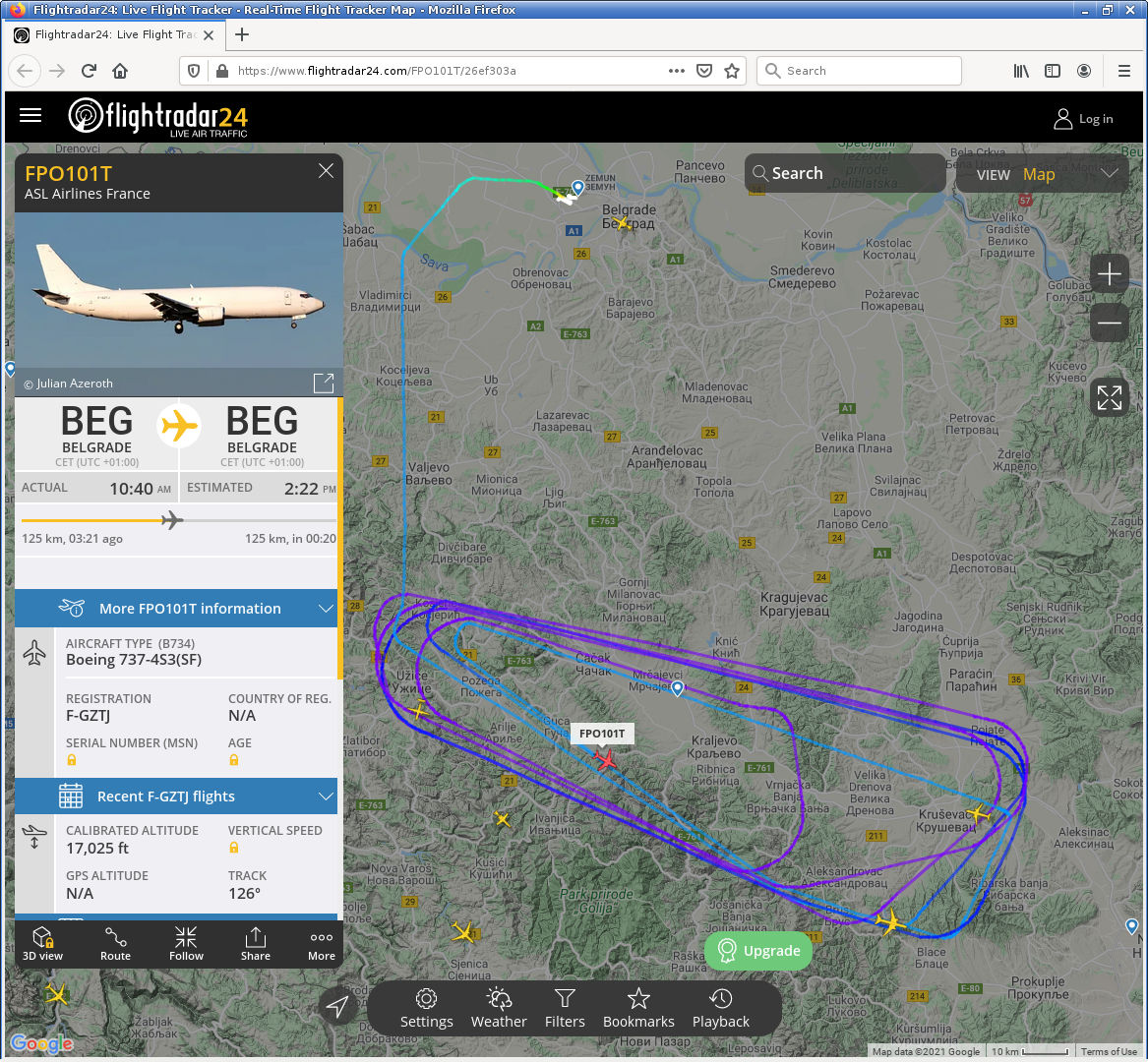Toggle fullscreen map mode
The image size is (1148, 1062).
1109,398
